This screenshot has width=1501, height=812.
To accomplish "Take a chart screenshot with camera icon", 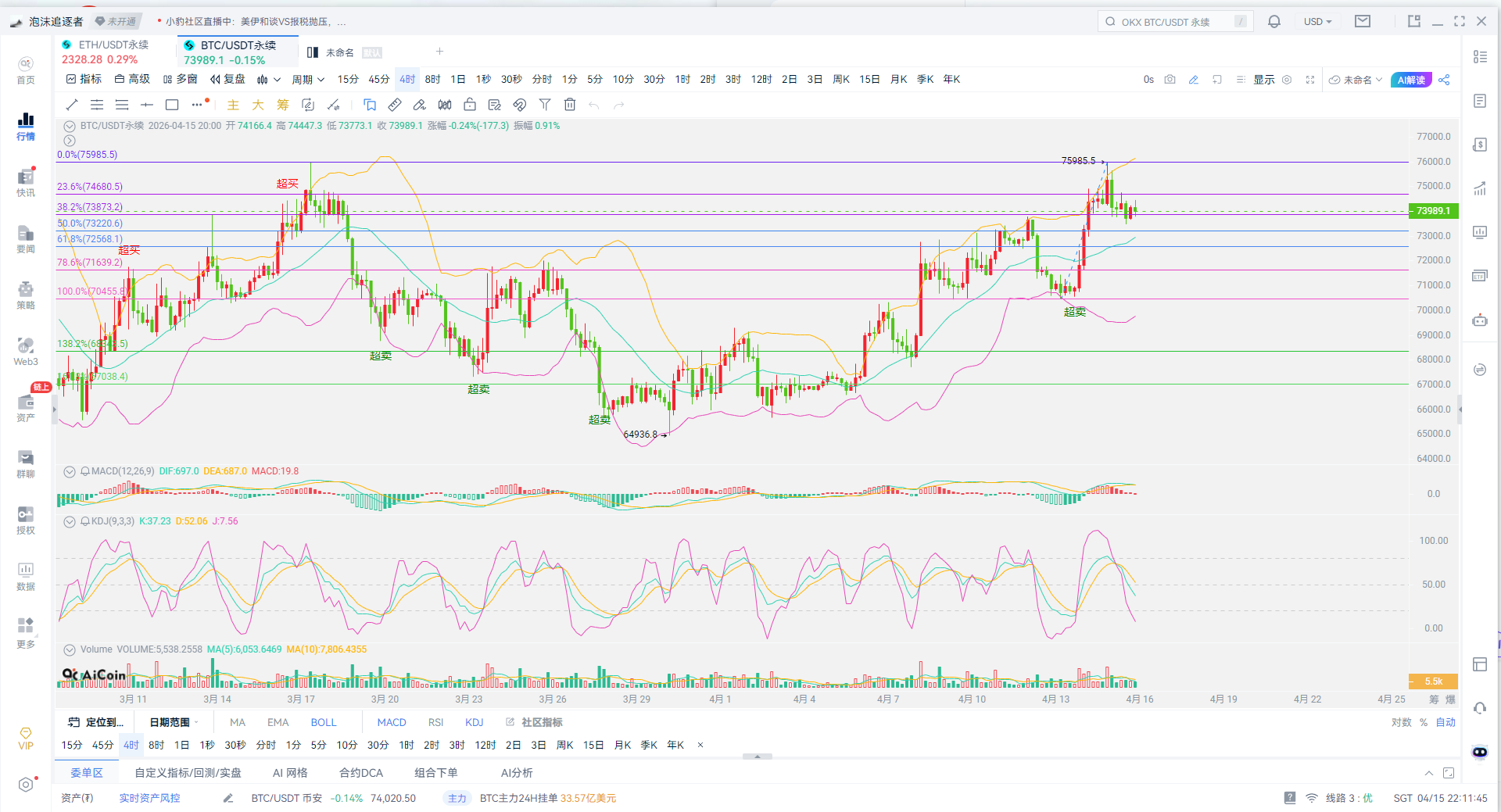I will [x=1170, y=80].
